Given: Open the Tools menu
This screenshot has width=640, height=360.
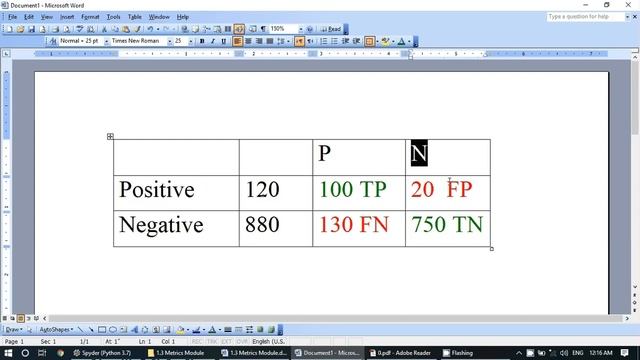Looking at the screenshot, I should click(x=113, y=17).
